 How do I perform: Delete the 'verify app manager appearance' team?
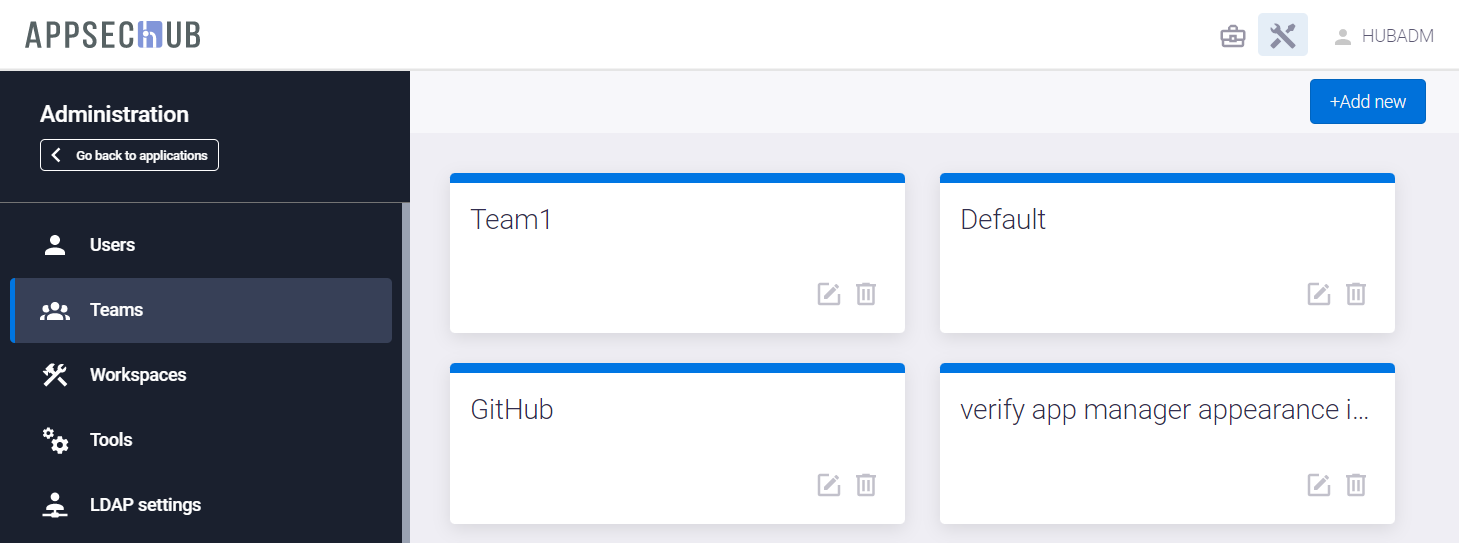1356,485
